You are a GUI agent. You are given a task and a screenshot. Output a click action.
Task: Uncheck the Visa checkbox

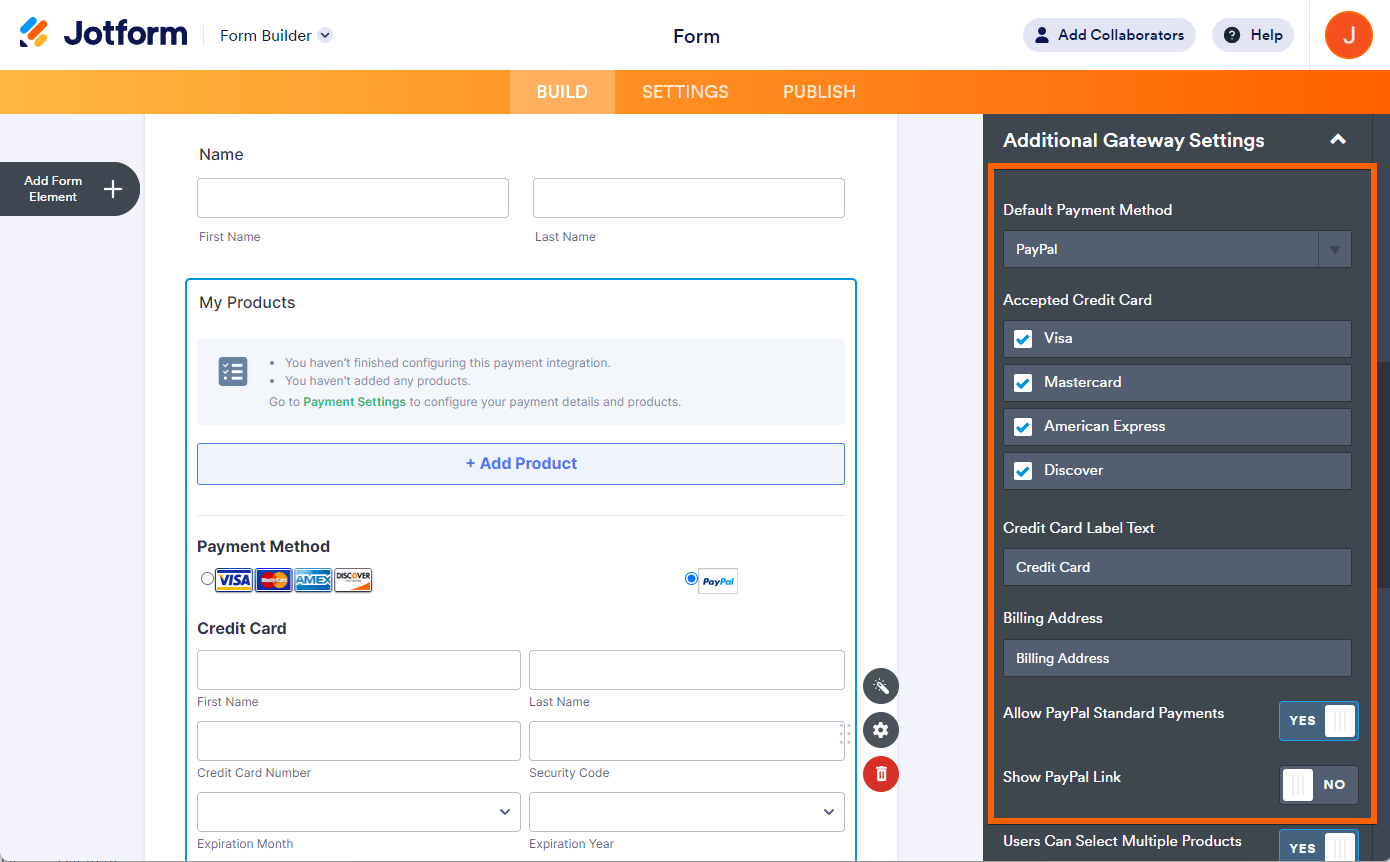(1023, 339)
